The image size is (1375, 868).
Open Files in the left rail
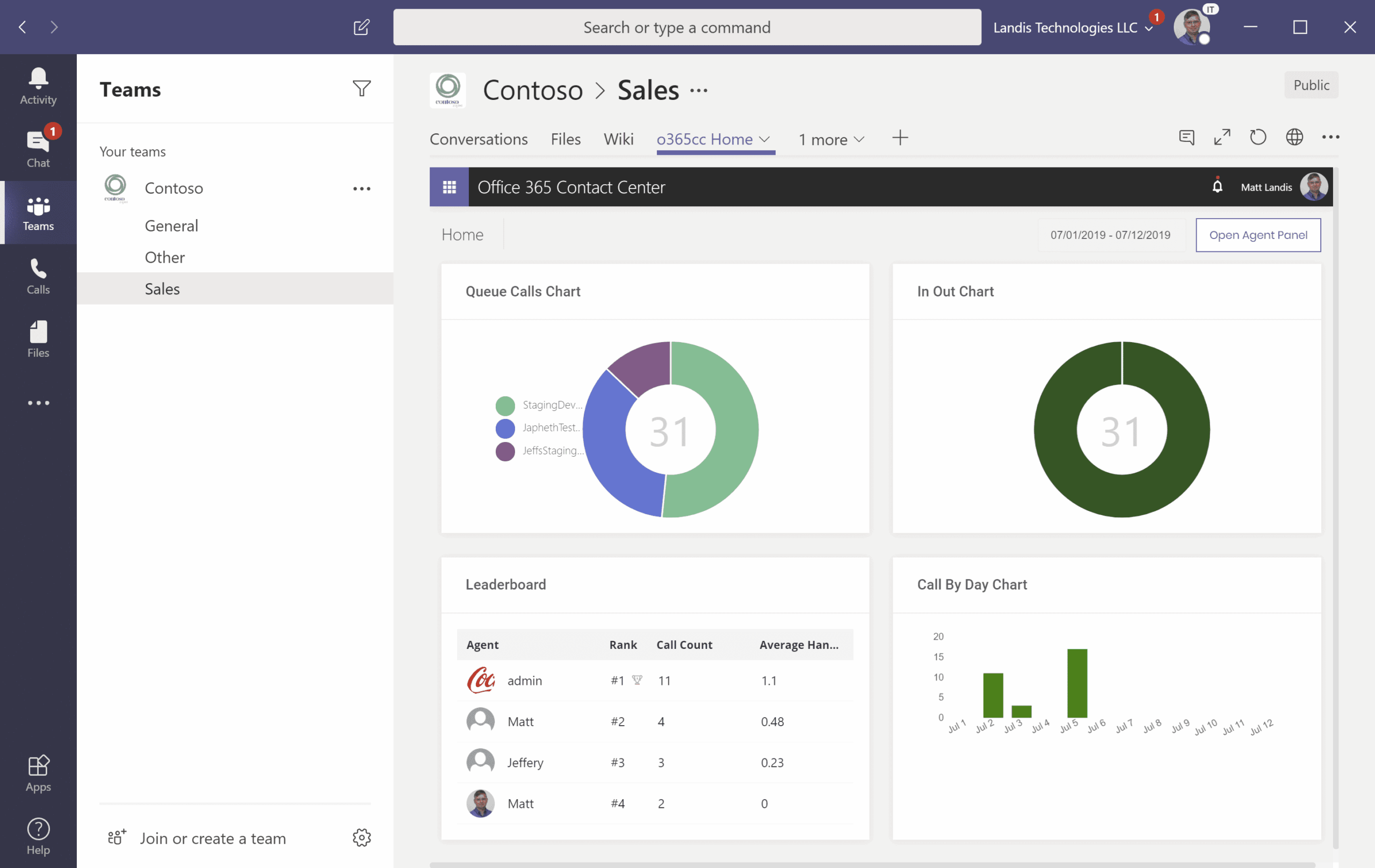click(38, 339)
